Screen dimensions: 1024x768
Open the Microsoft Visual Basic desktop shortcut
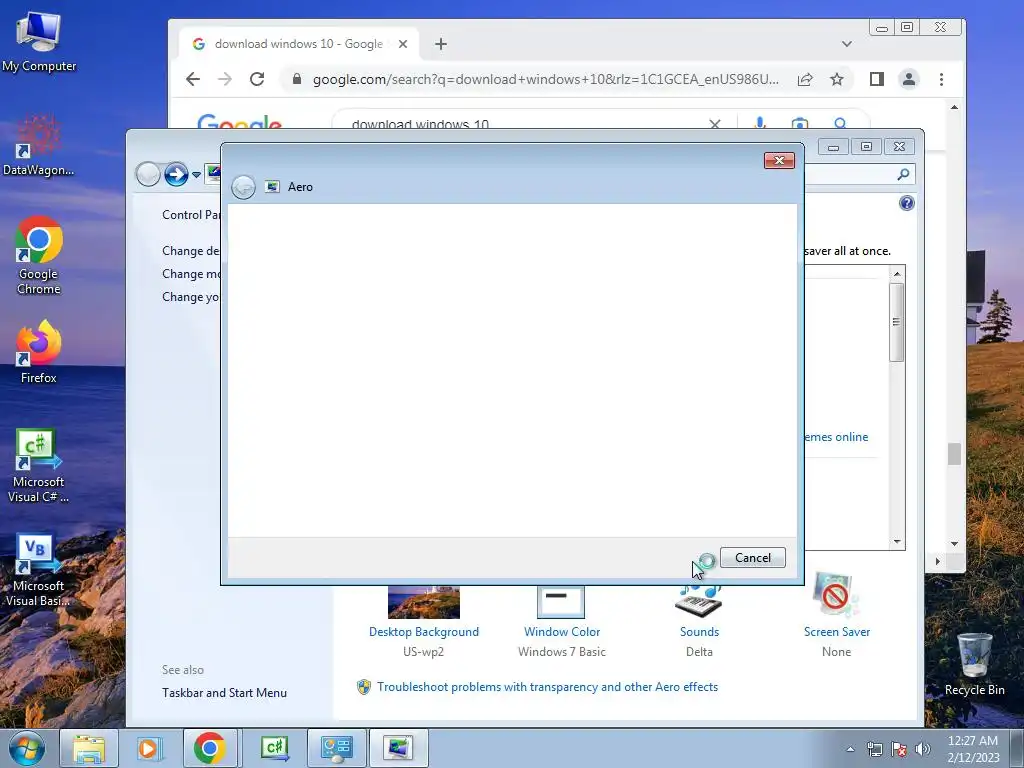pyautogui.click(x=39, y=569)
